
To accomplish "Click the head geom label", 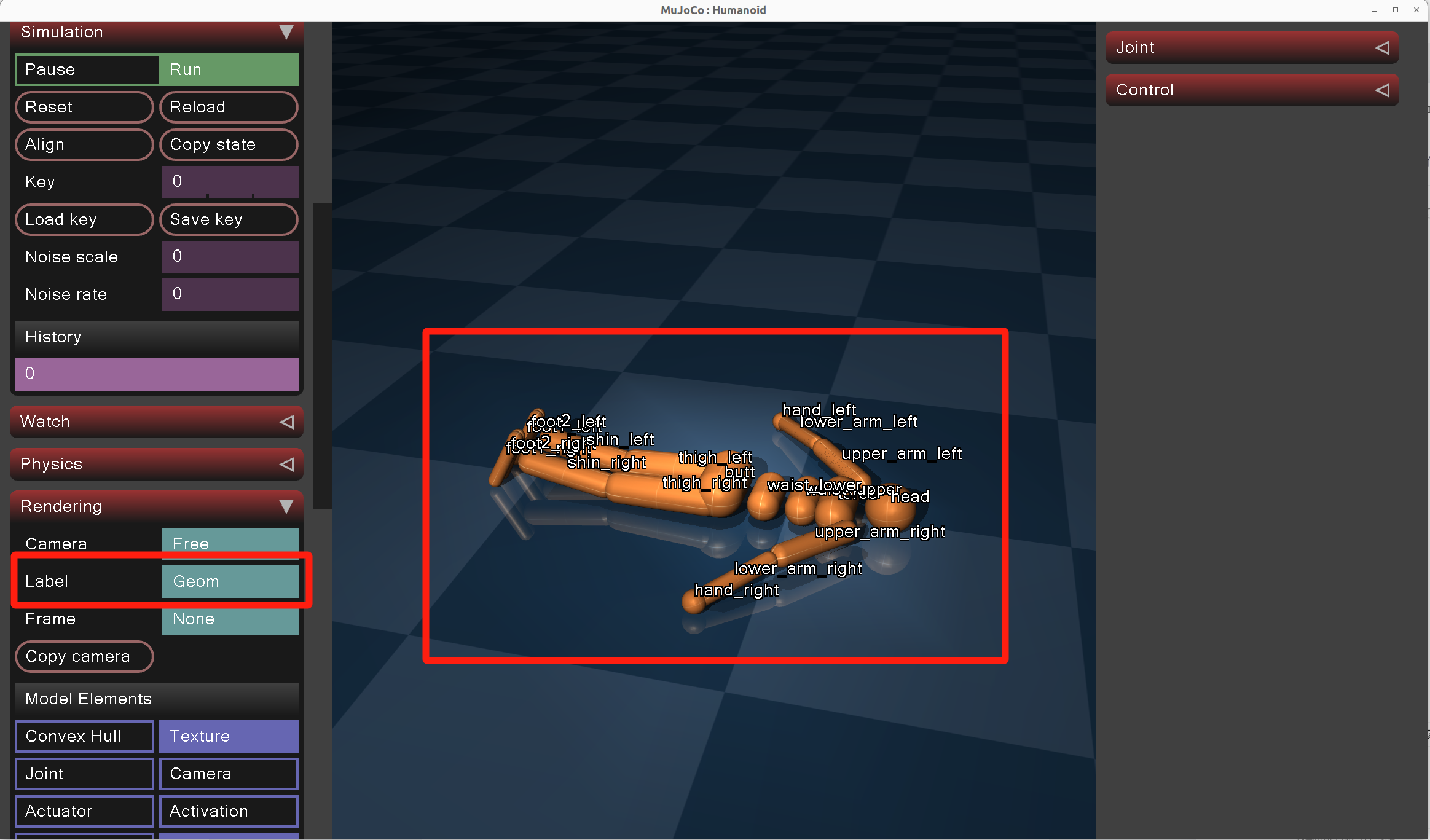I will [910, 497].
